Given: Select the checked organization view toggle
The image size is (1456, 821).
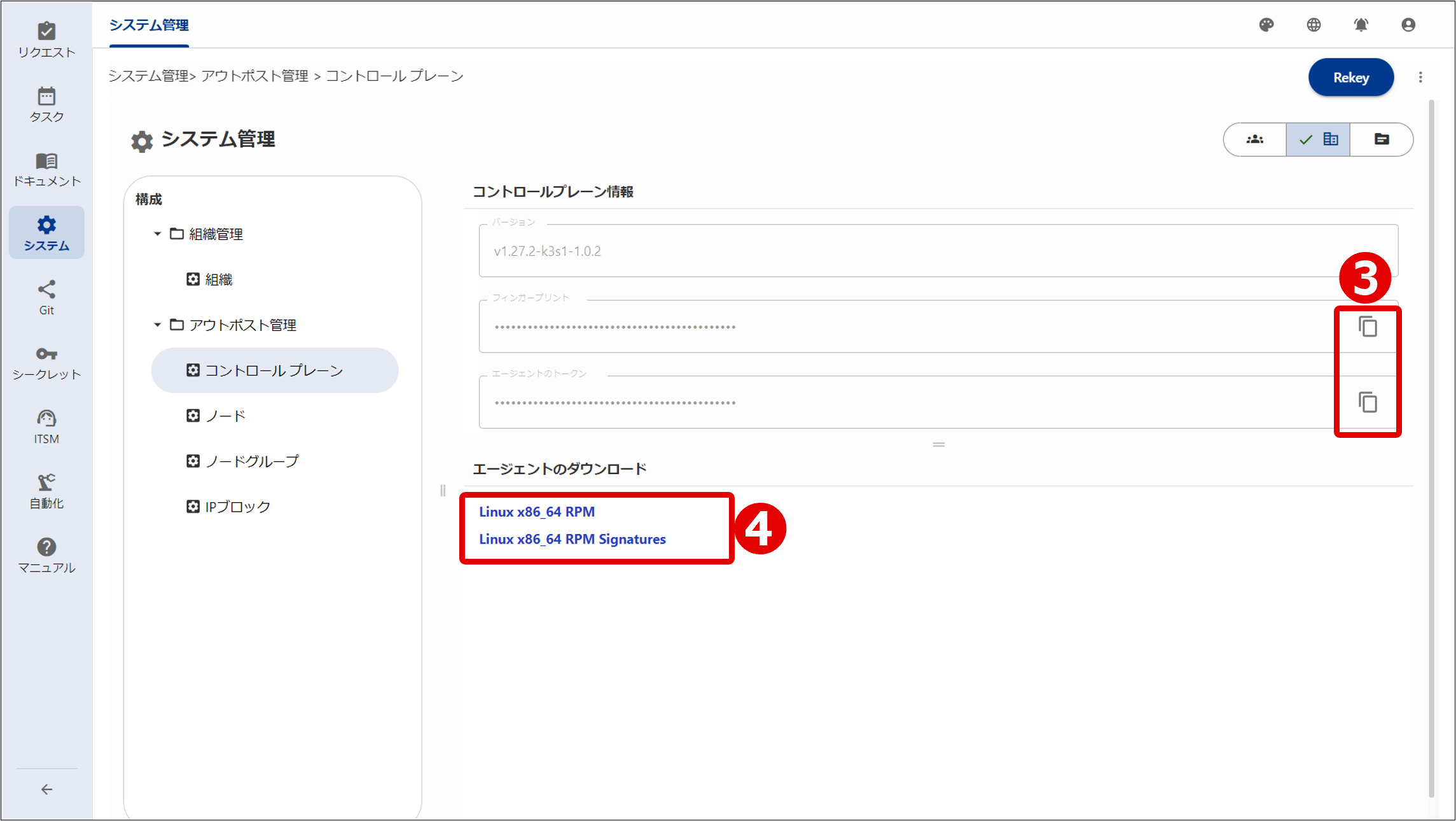Looking at the screenshot, I should (x=1318, y=139).
